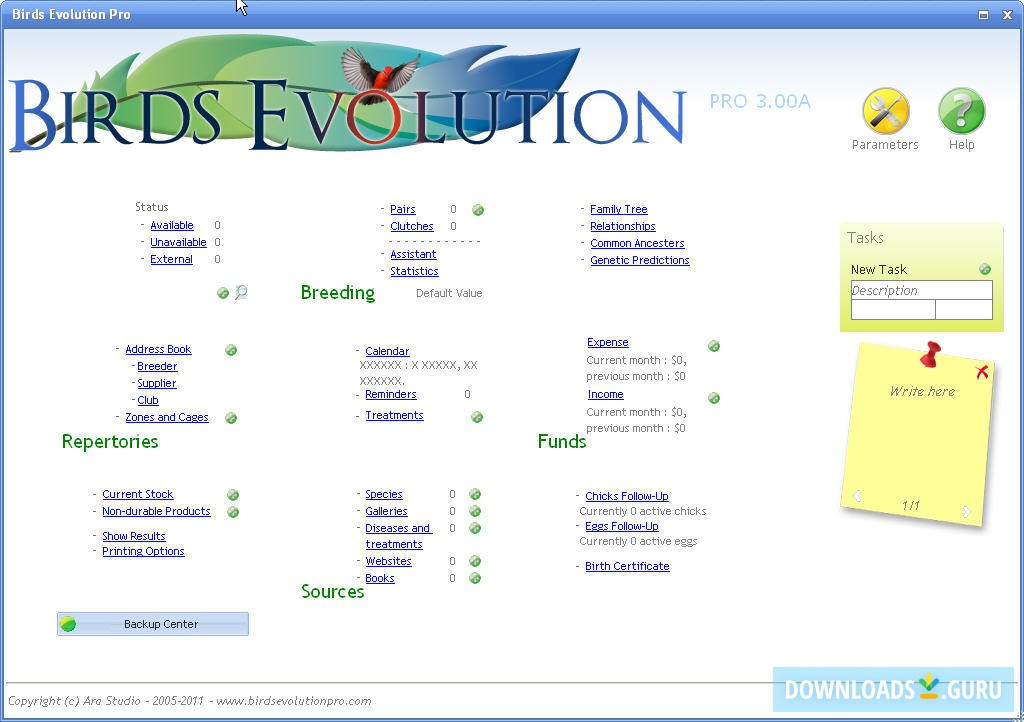
Task: Open the Clutches link
Action: tap(412, 227)
